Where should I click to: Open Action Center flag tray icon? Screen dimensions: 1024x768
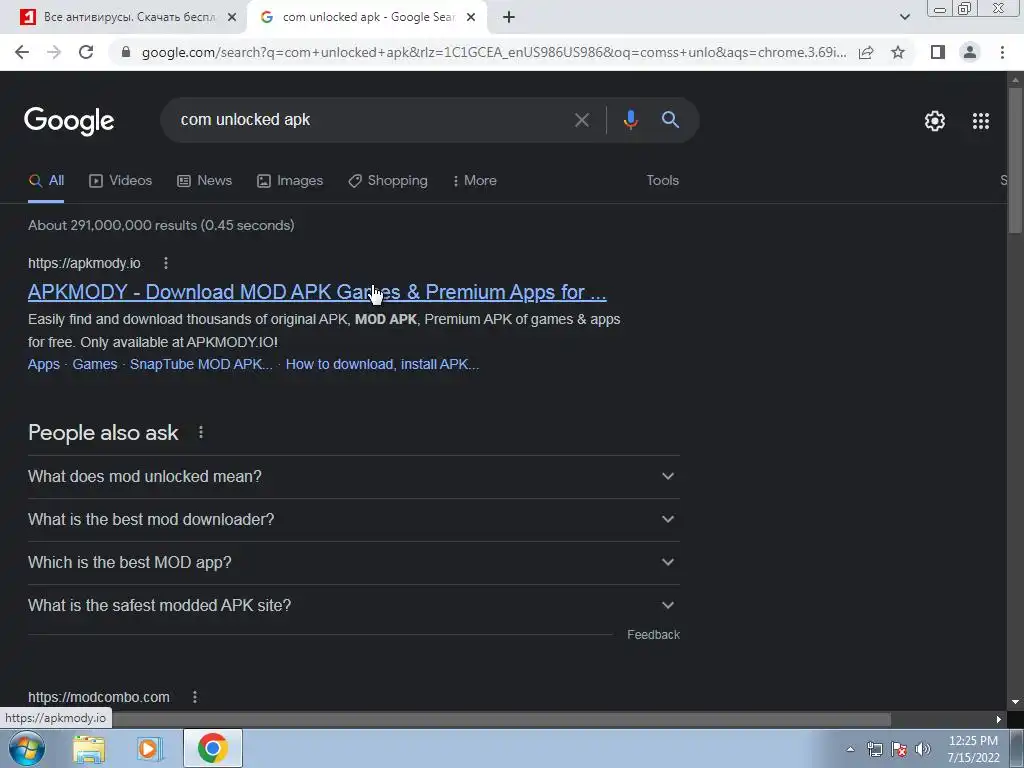coord(899,749)
